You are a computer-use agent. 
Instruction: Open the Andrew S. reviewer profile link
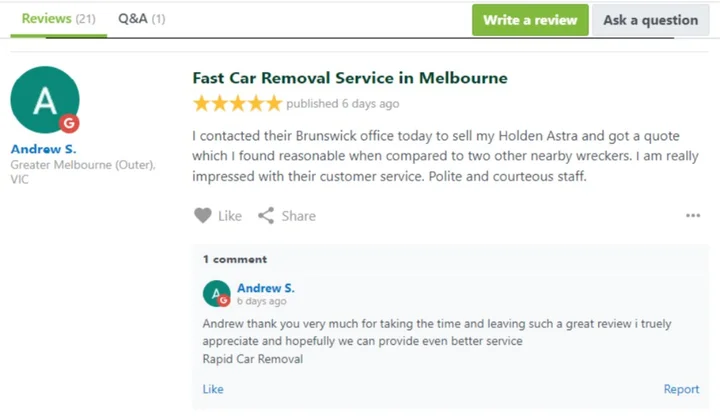pos(43,149)
